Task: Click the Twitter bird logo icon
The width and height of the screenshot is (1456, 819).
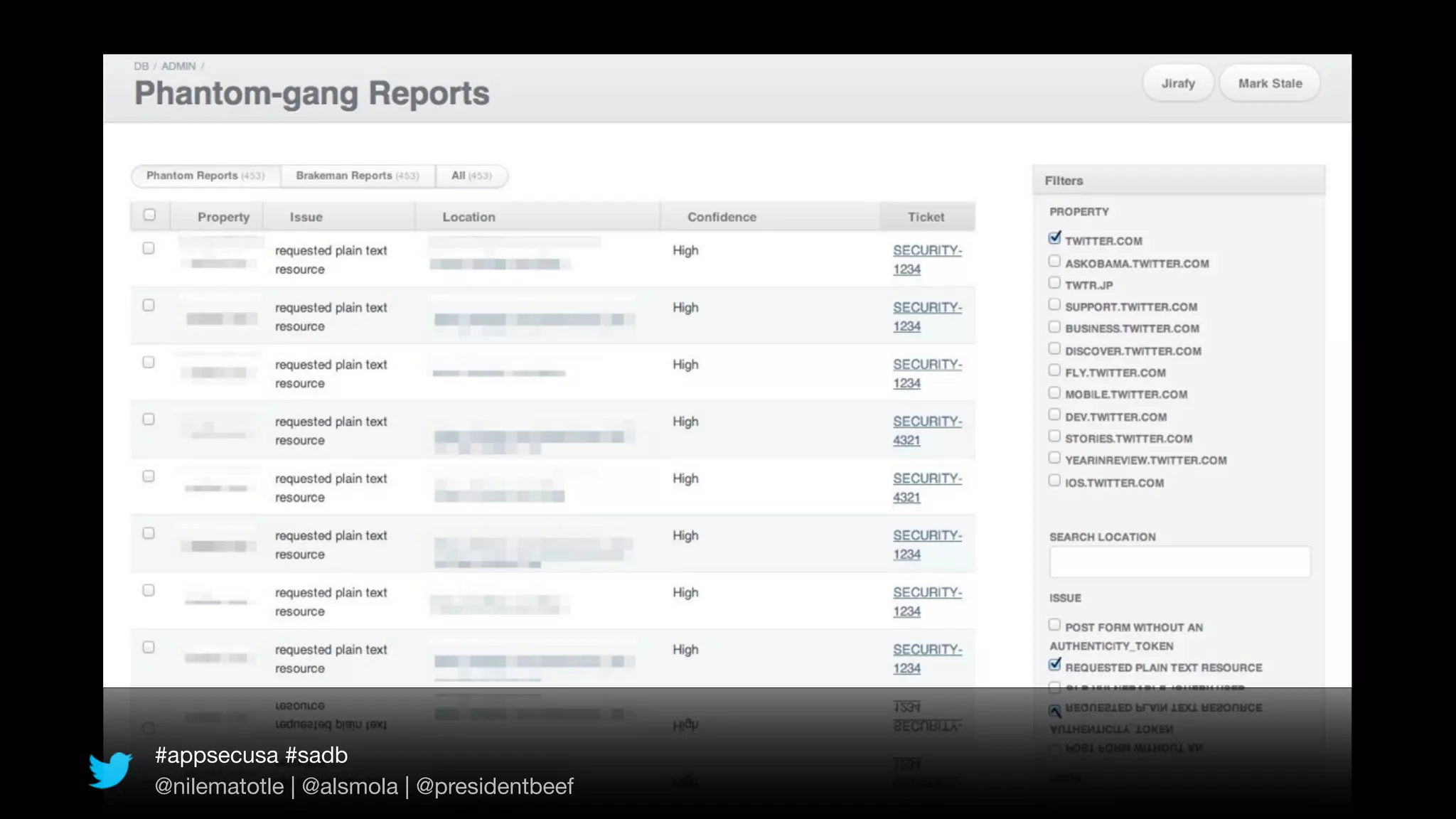Action: [110, 770]
